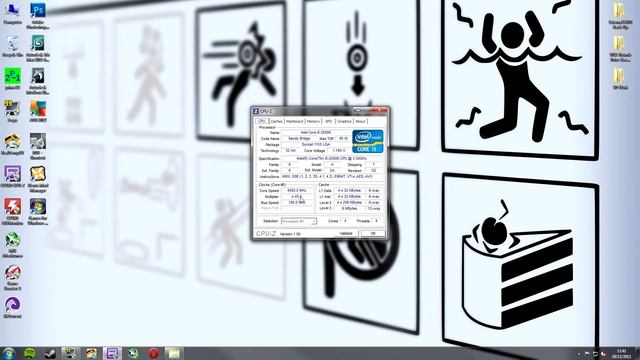The width and height of the screenshot is (640, 360).
Task: Click the Intel Core i5 logo
Action: click(368, 141)
